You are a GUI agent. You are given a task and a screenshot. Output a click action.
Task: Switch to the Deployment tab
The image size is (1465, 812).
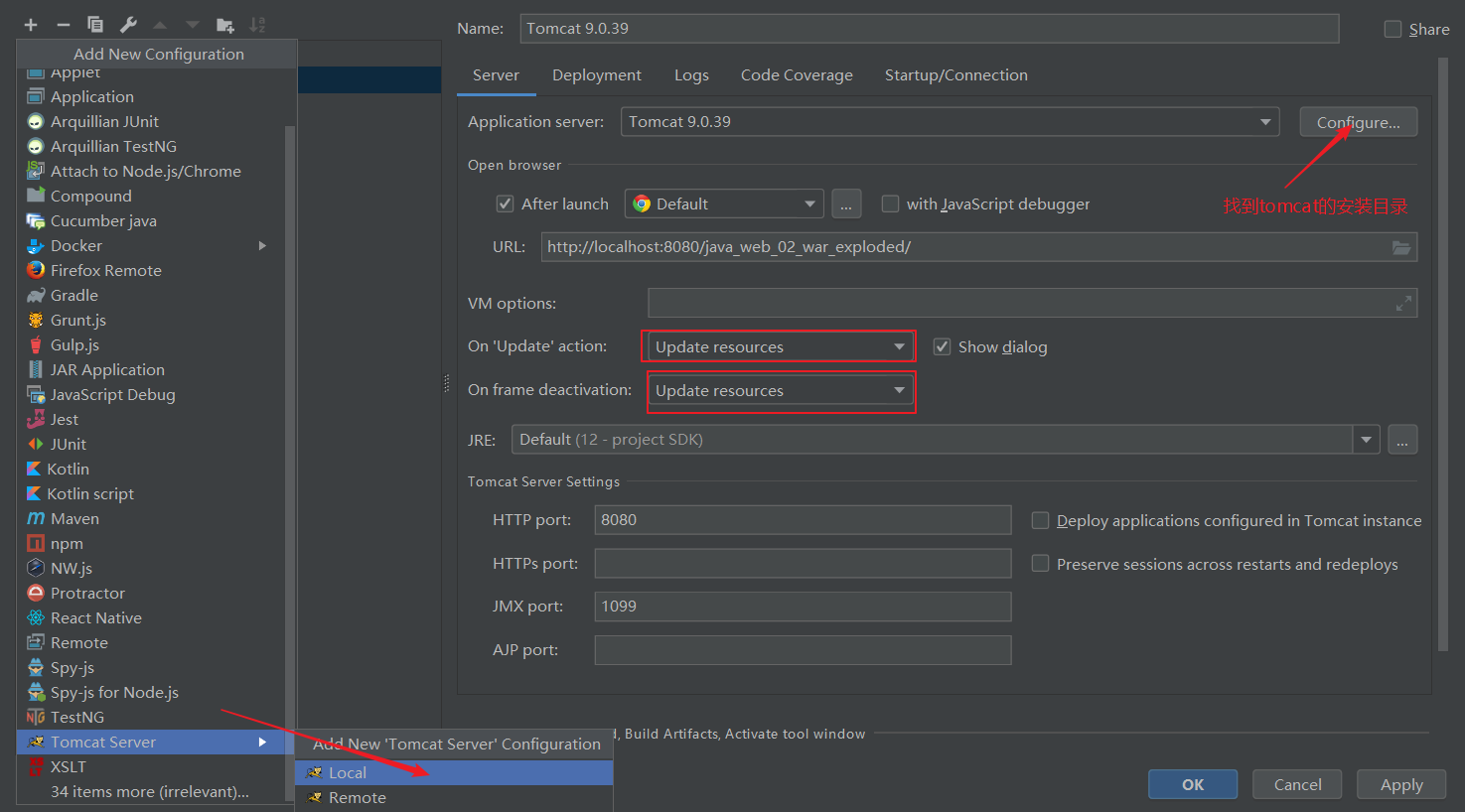597,75
